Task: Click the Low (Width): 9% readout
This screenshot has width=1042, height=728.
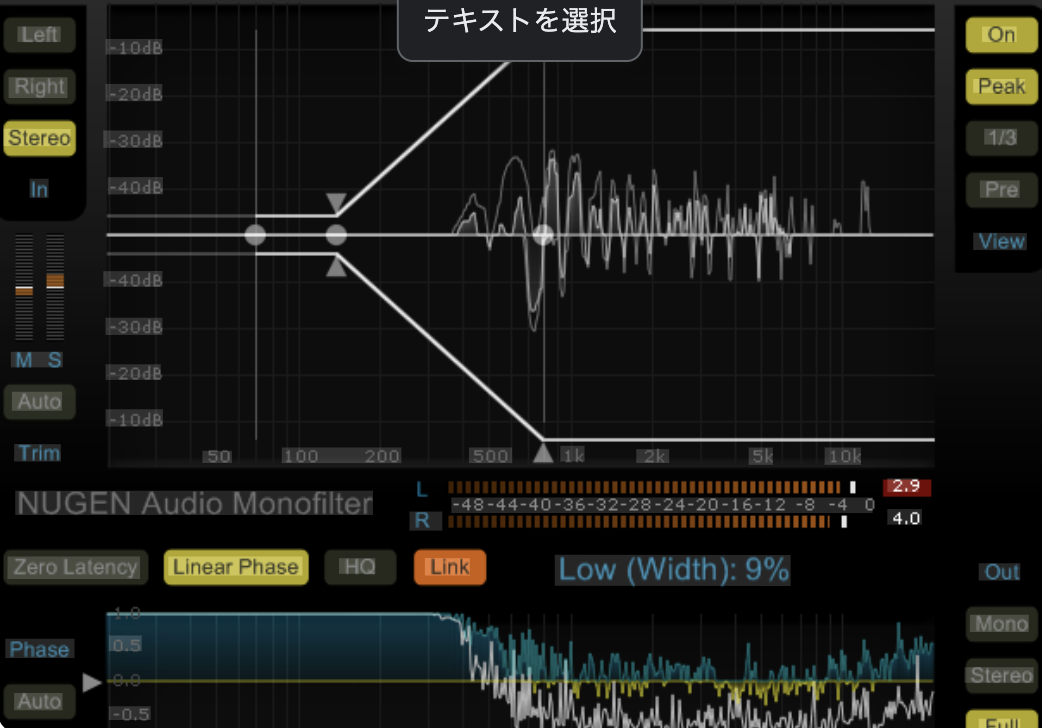Action: (672, 570)
